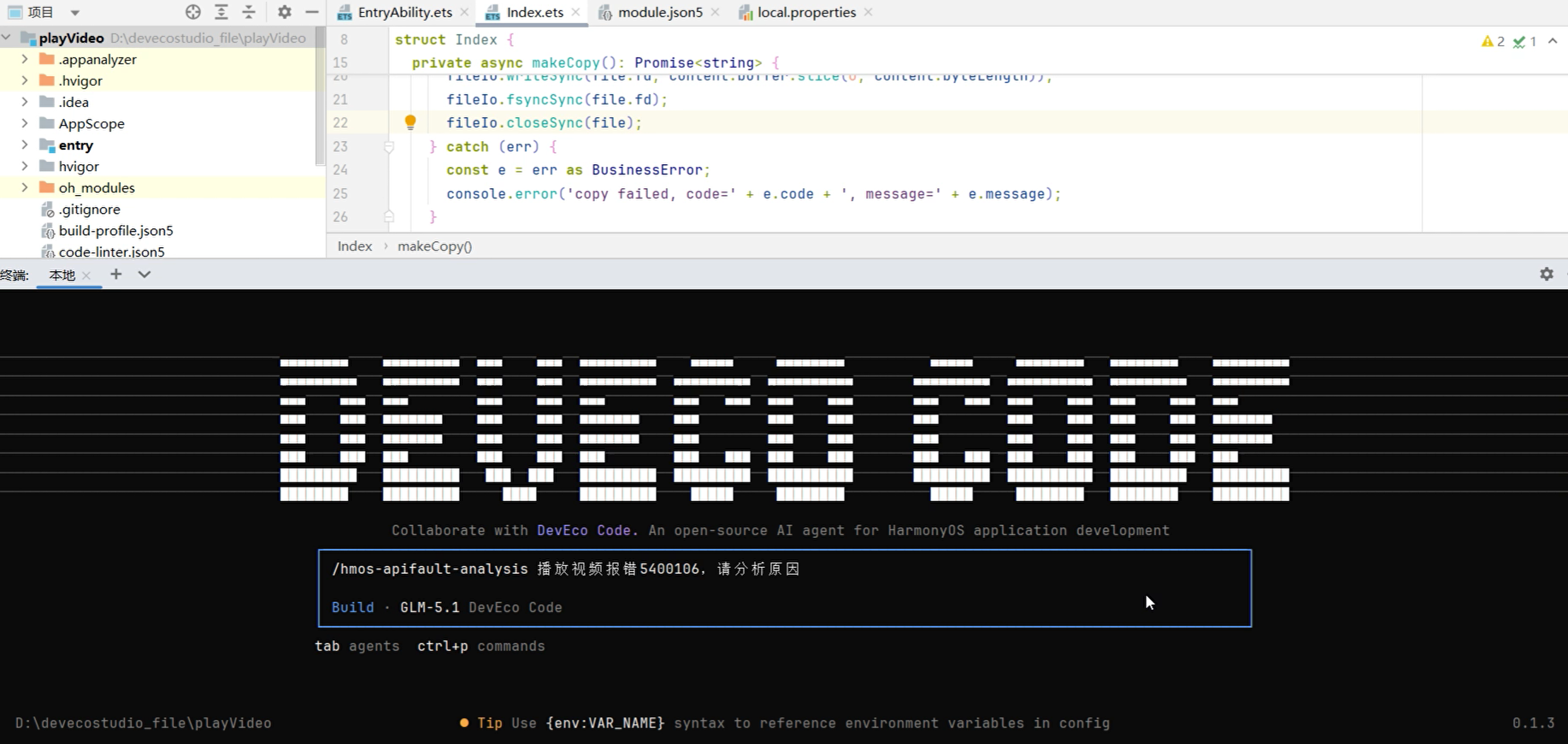
Task: Click the version 0.1.3 text
Action: tap(1533, 723)
